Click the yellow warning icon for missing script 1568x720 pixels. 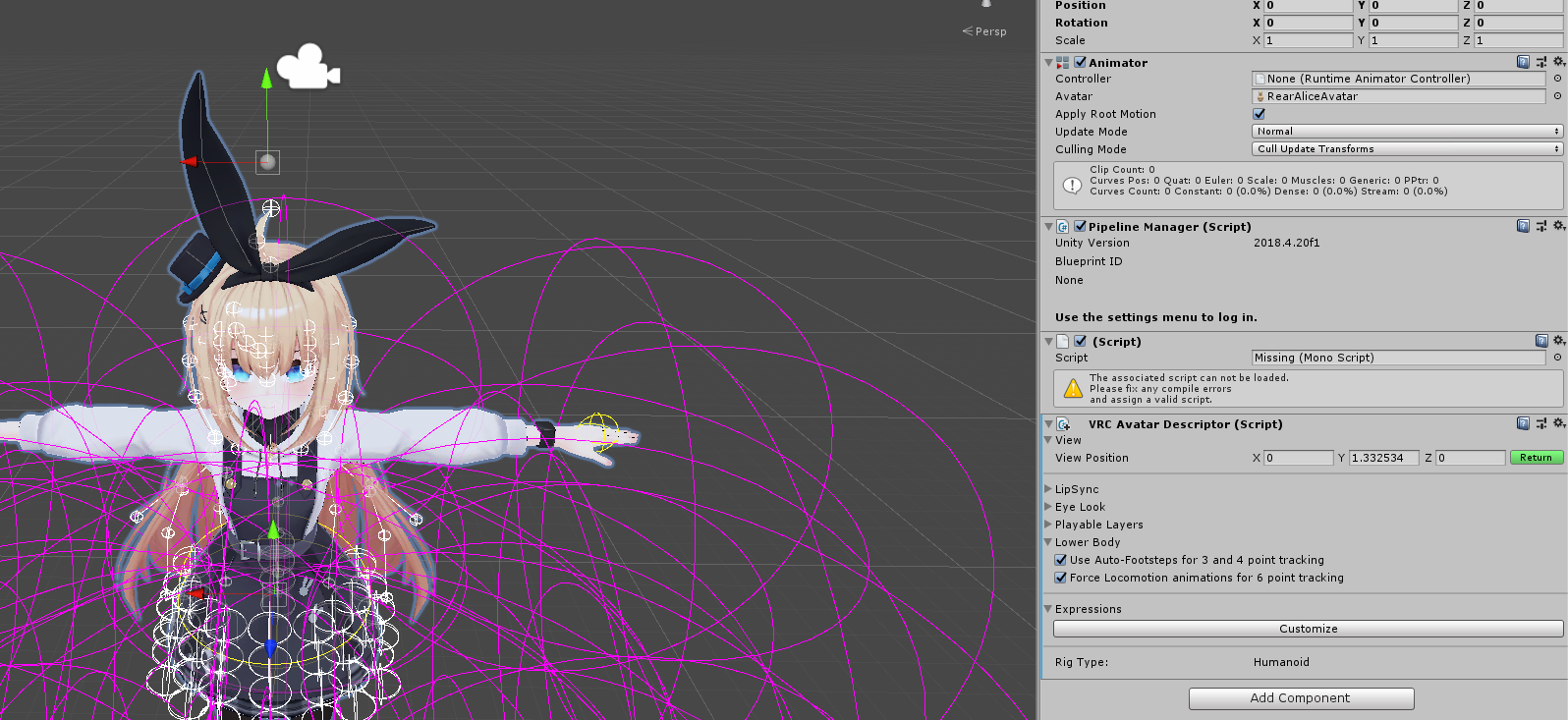tap(1073, 389)
